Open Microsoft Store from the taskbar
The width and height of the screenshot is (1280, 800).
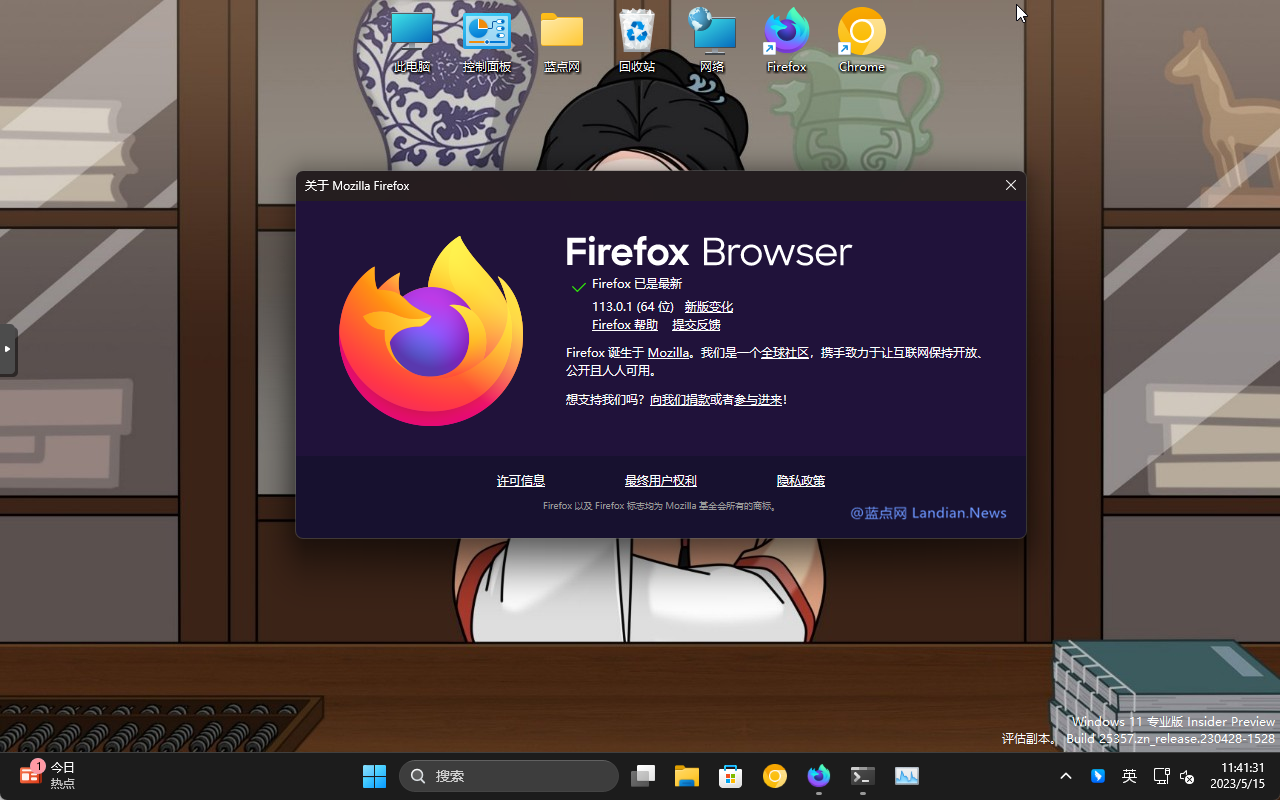pos(731,776)
